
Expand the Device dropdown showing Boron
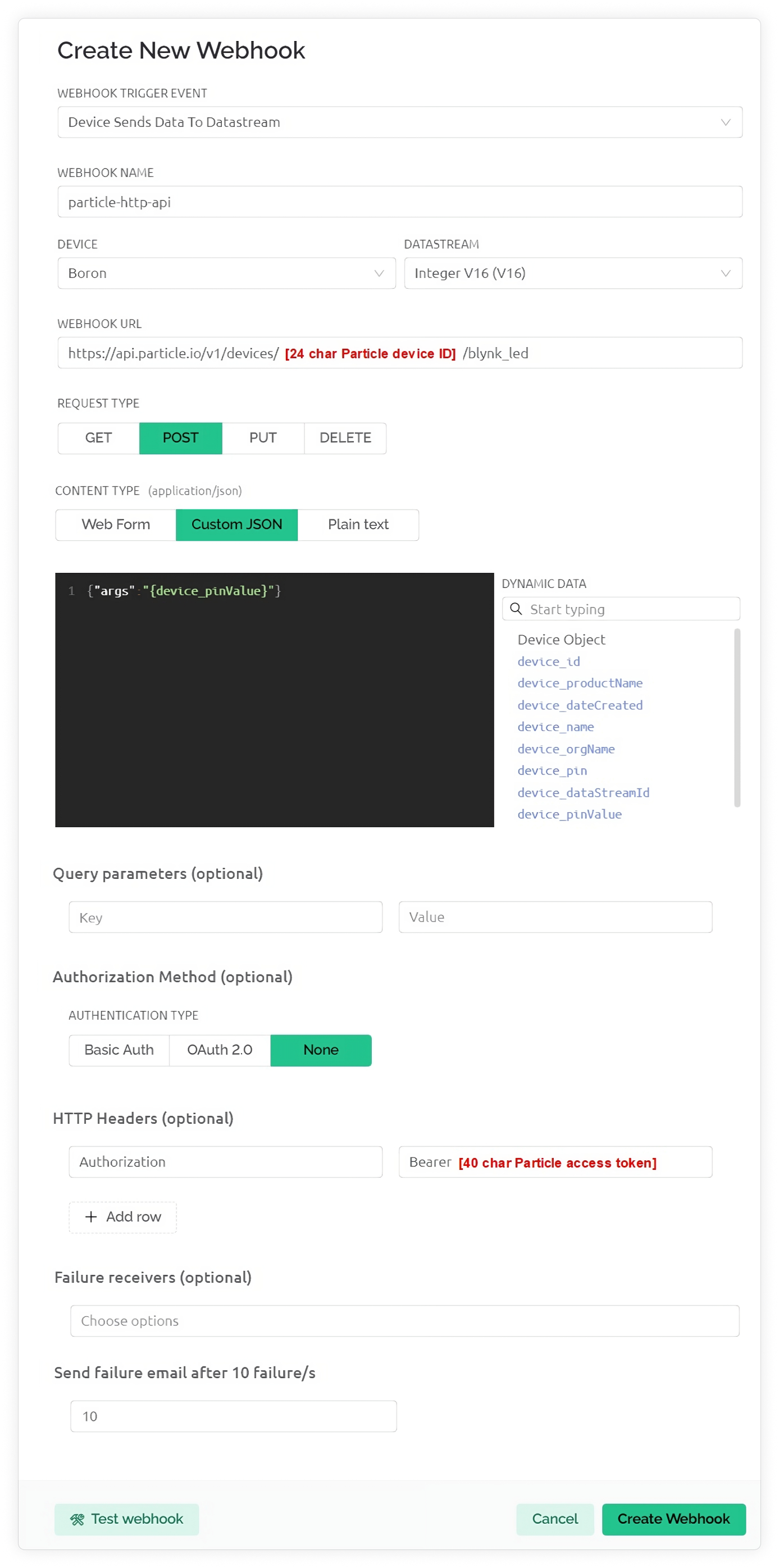click(226, 274)
